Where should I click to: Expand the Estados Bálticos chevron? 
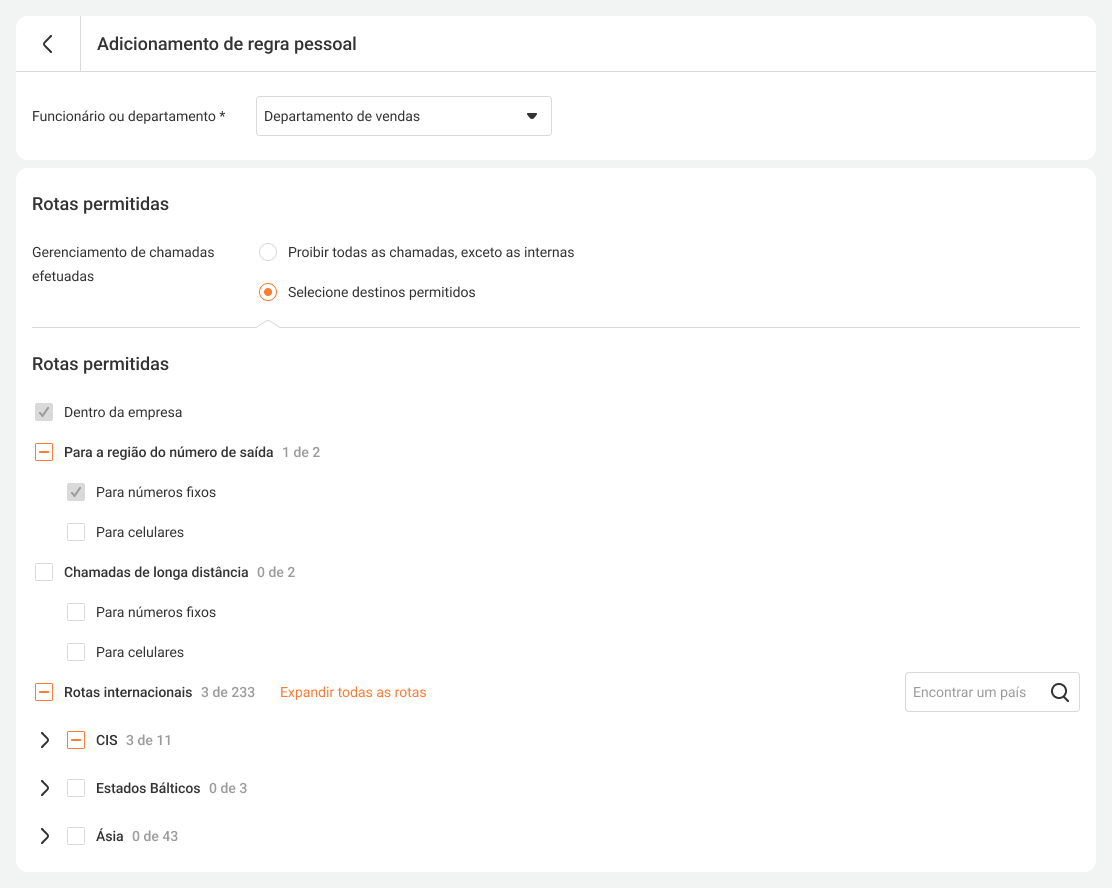44,788
